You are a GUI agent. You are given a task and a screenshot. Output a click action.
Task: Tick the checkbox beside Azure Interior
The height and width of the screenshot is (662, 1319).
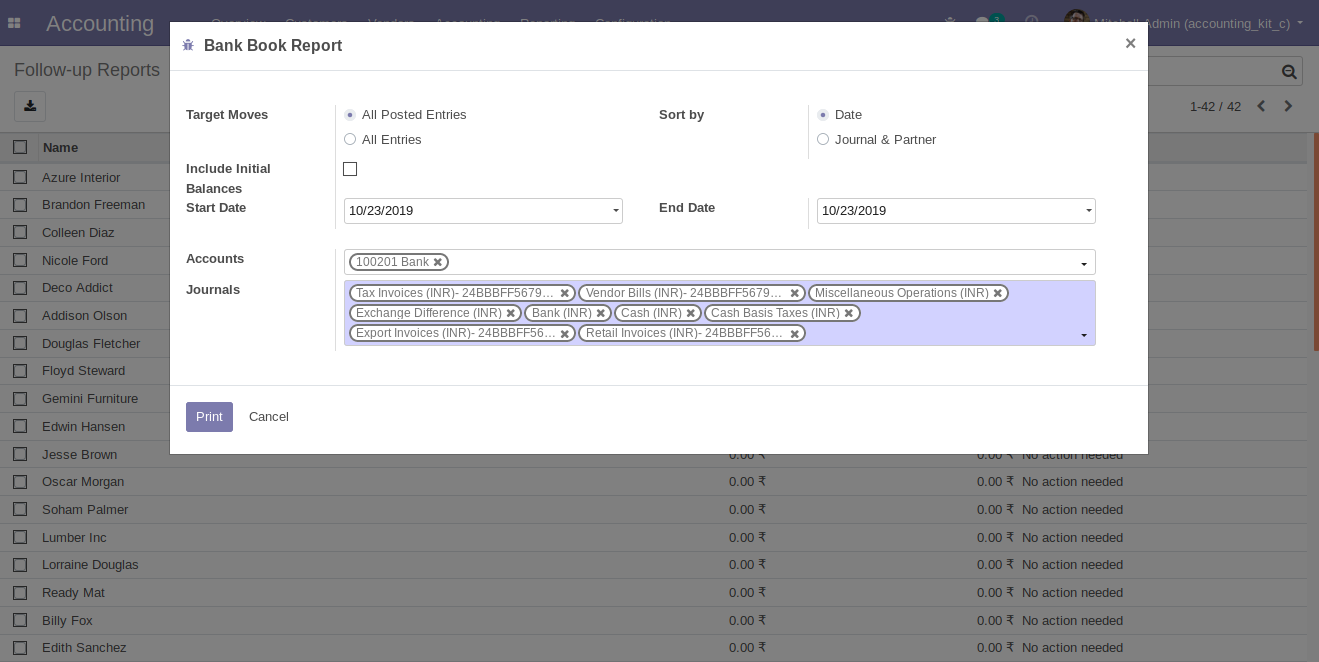[x=20, y=177]
